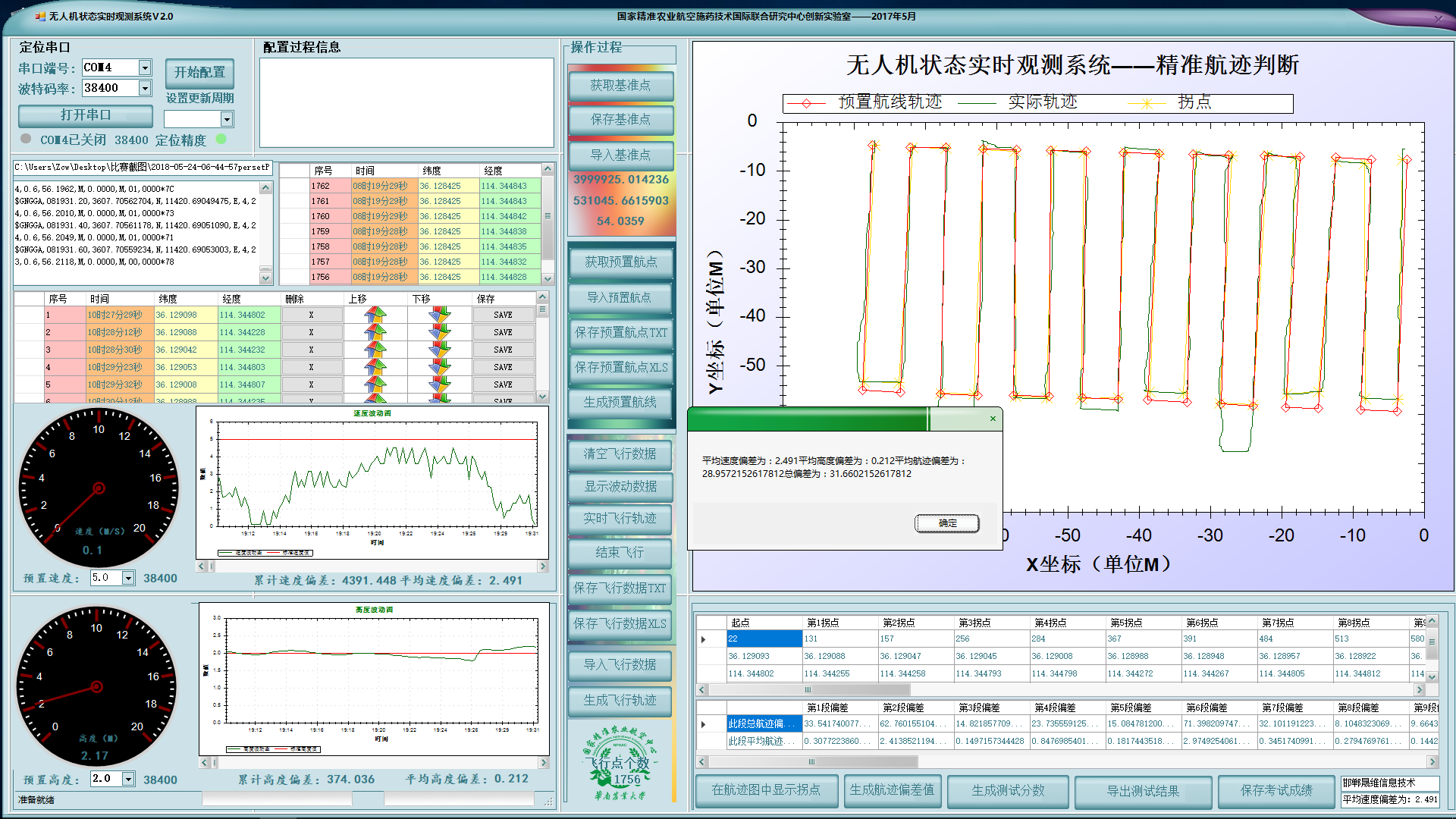Move waypoint row 4 up with the arrow icon
1456x819 pixels.
click(375, 367)
